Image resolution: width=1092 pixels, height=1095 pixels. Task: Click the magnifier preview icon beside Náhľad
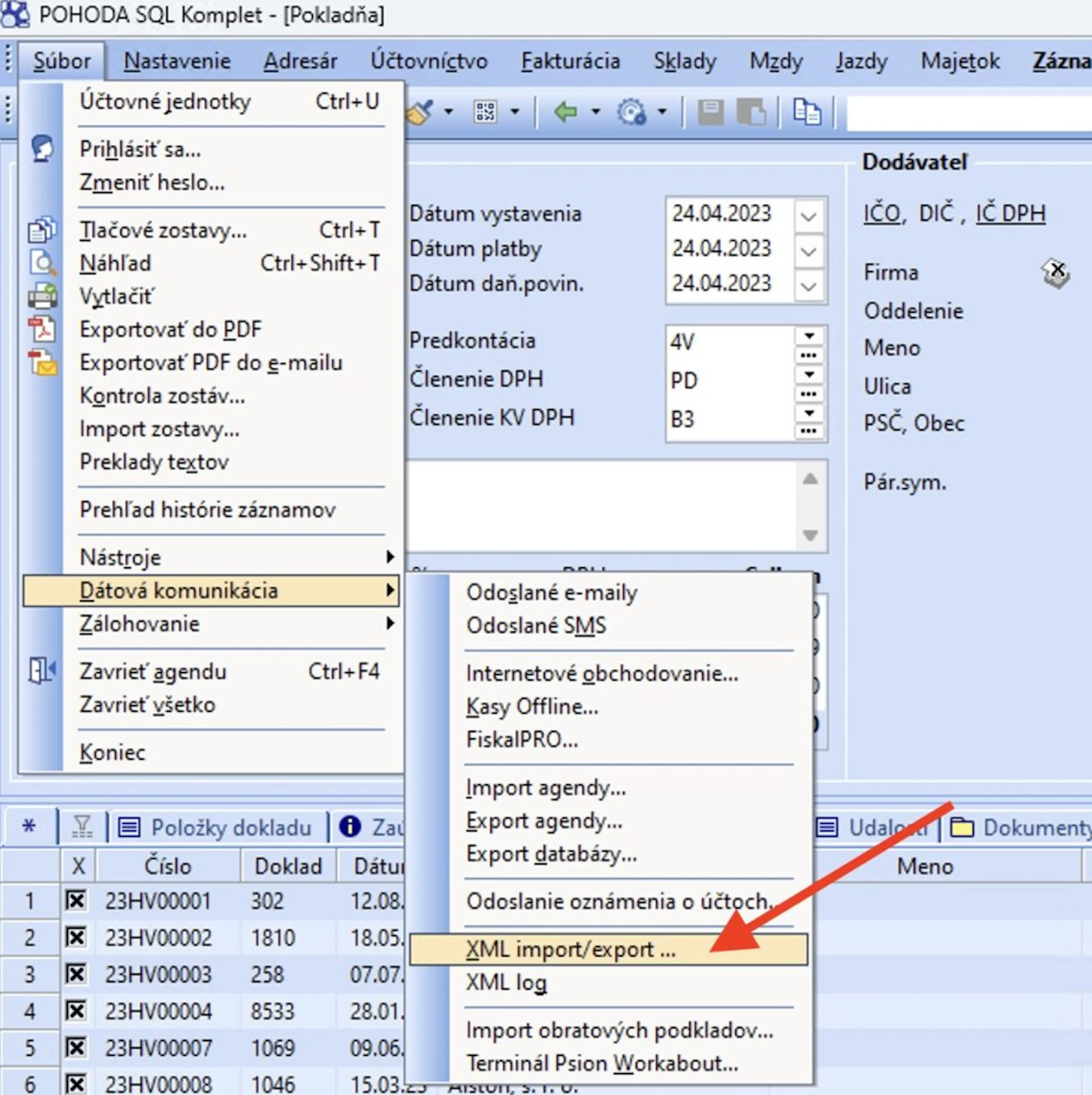pyautogui.click(x=43, y=263)
